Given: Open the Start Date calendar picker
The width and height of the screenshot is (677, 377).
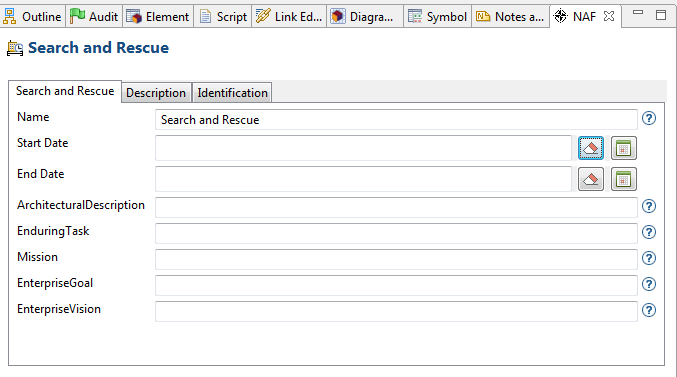Looking at the screenshot, I should point(623,148).
